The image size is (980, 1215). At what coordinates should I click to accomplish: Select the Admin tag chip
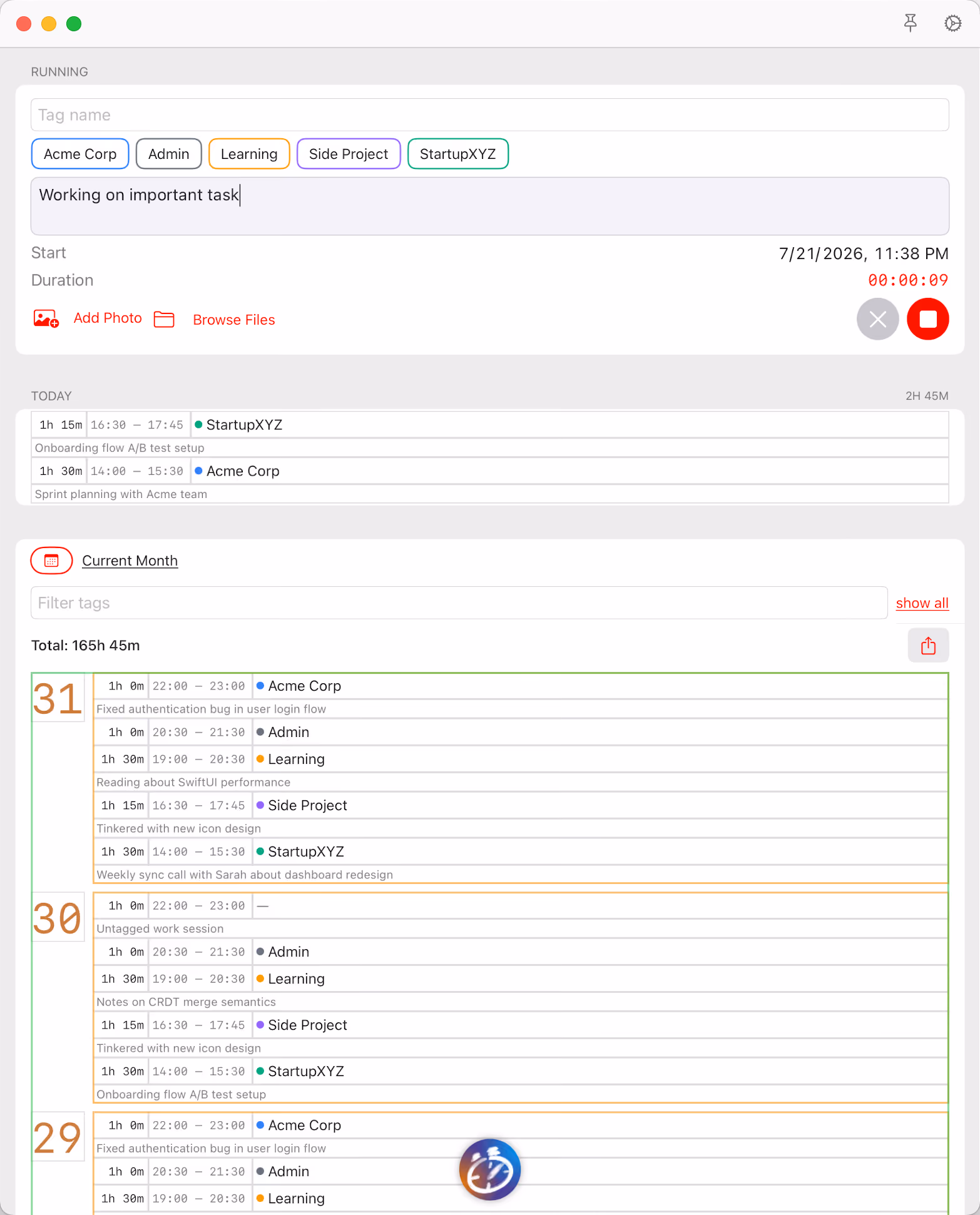[169, 154]
